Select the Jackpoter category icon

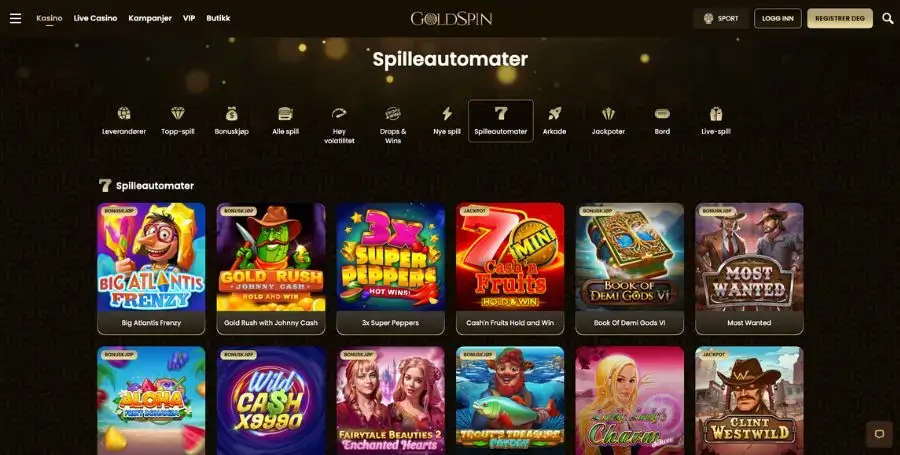point(608,114)
